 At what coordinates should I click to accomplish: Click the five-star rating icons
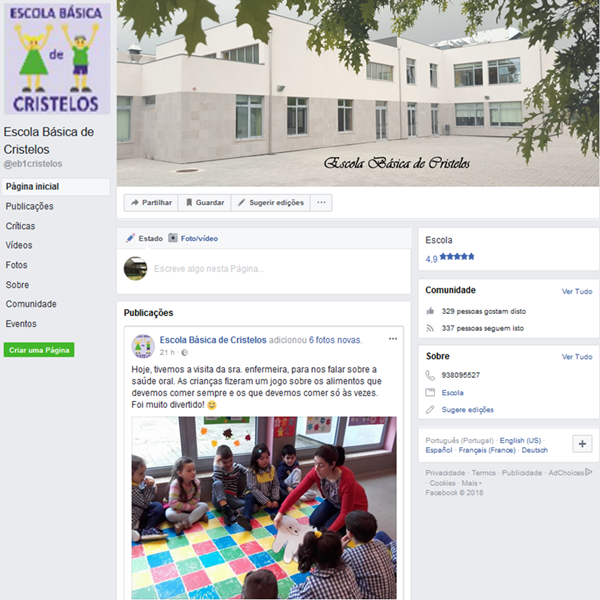(457, 257)
